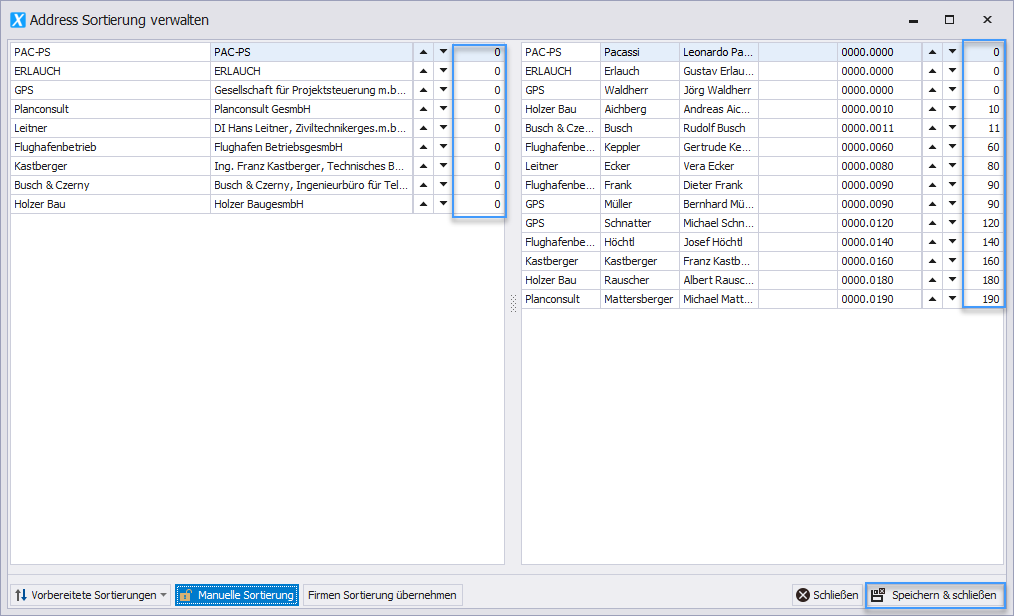Image resolution: width=1014 pixels, height=616 pixels.
Task: Open Vorbereitete Sortierungen dropdown
Action: click(91, 595)
